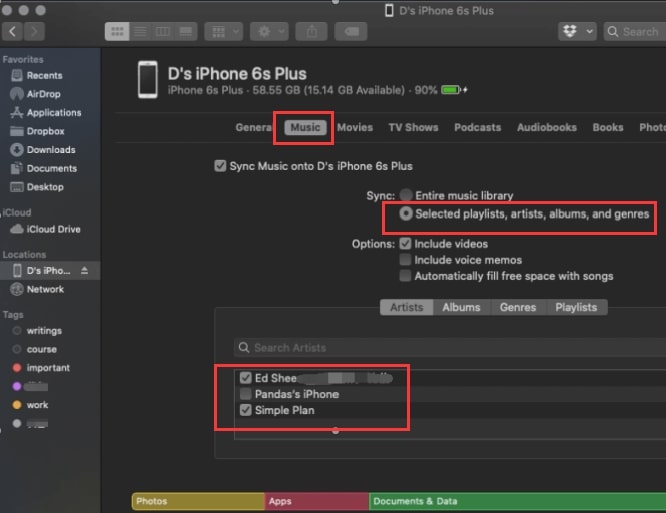Screen dimensions: 666x513
Task: Click the battery indicator beside 90%
Action: [x=454, y=90]
